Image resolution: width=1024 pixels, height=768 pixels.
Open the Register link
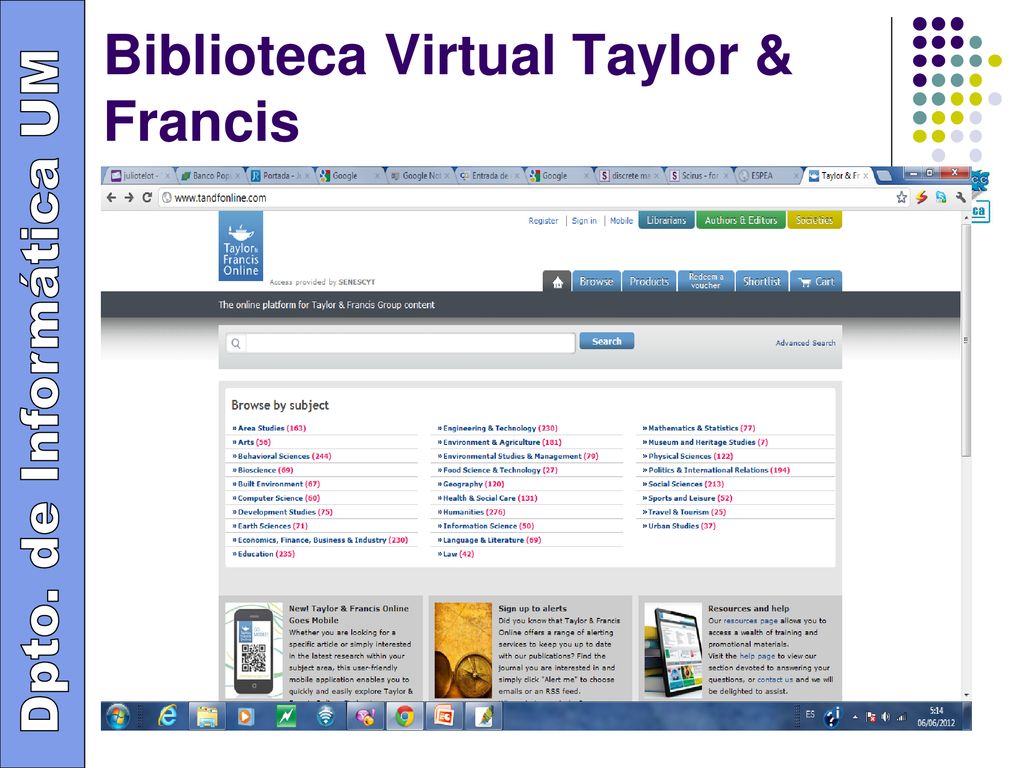tap(543, 221)
